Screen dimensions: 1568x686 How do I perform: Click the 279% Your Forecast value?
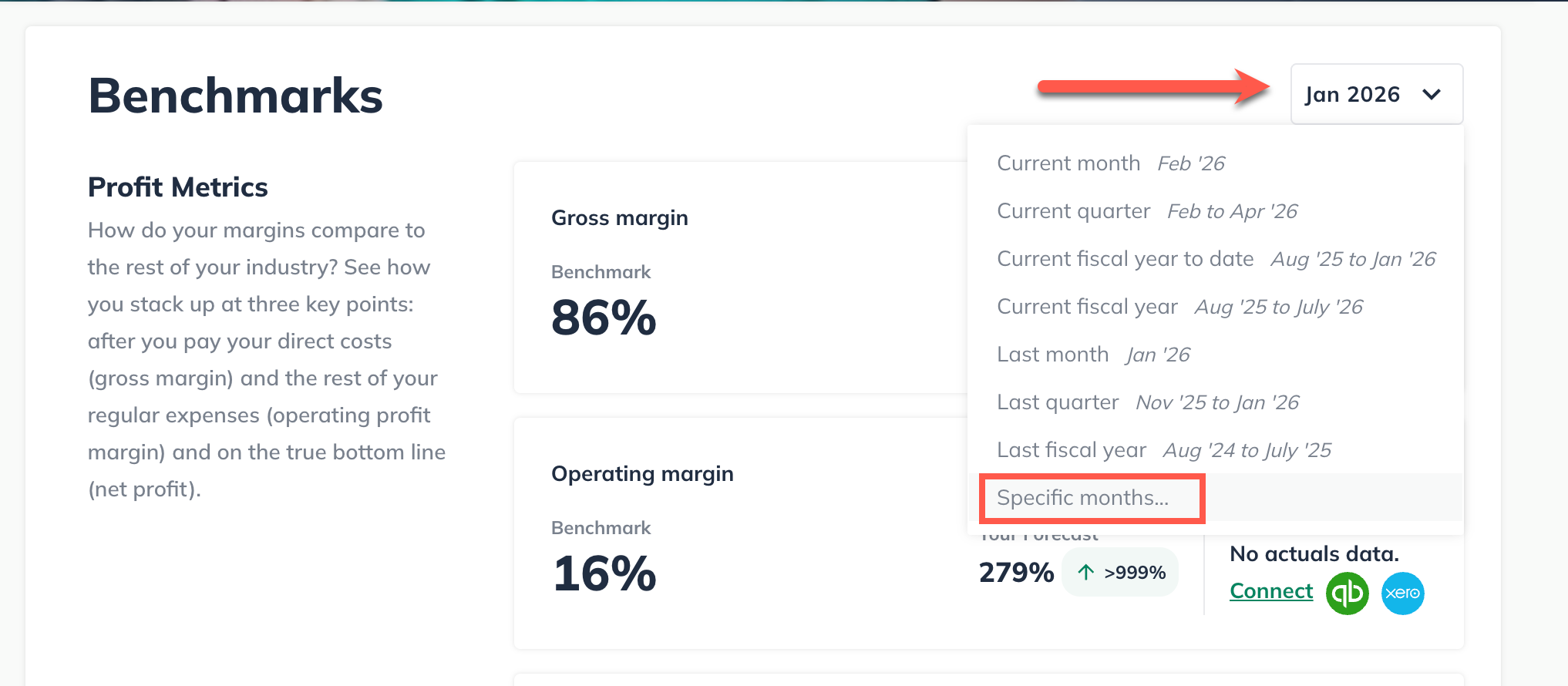[1016, 572]
